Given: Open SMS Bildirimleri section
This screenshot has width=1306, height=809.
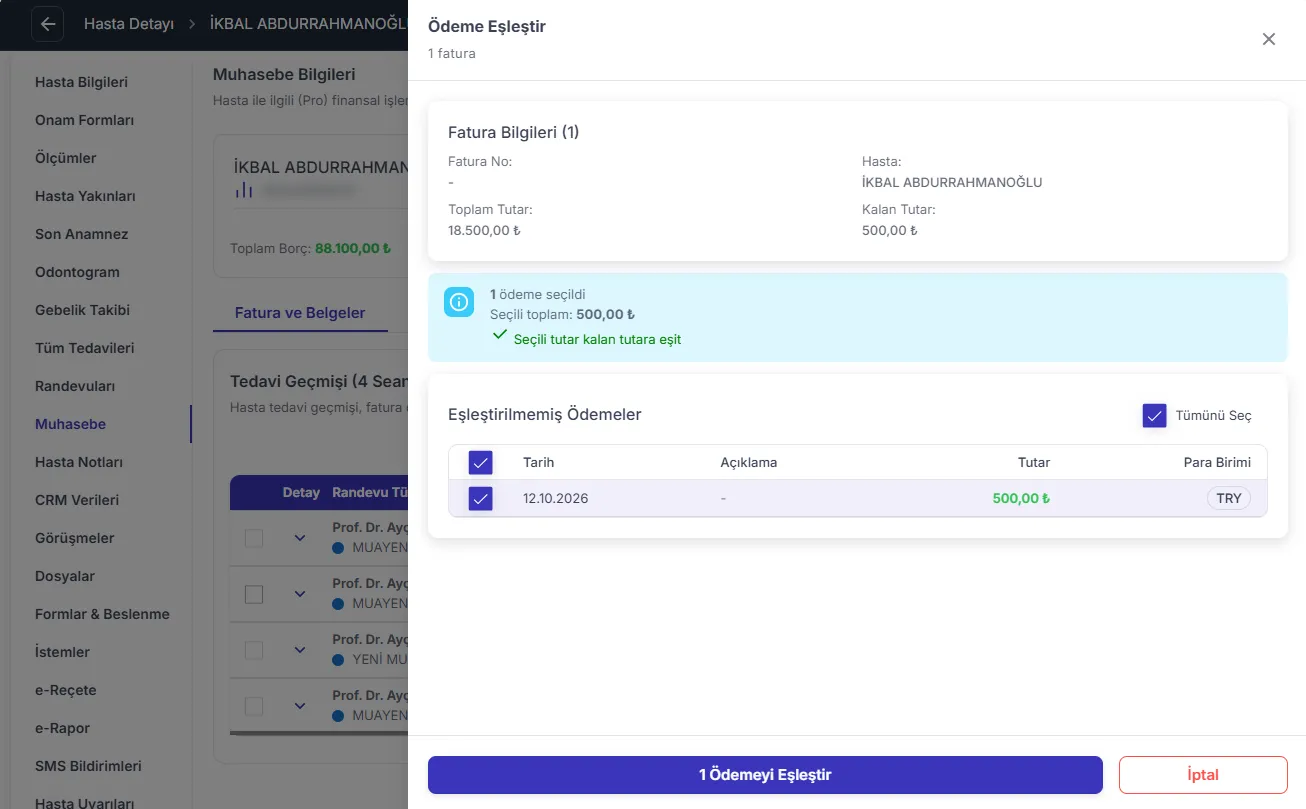Looking at the screenshot, I should (88, 766).
